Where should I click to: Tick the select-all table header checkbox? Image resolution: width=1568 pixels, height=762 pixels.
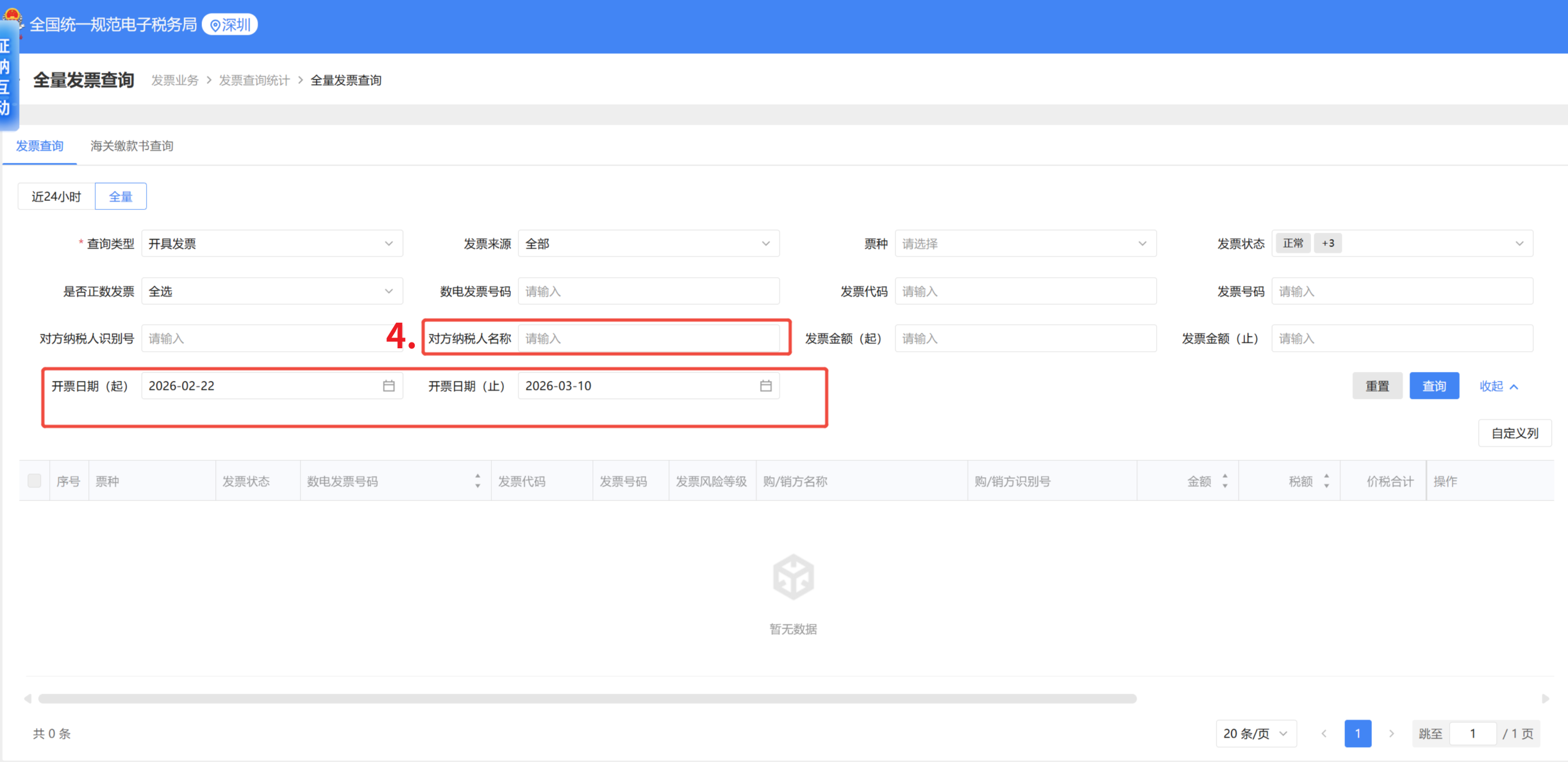coord(35,481)
